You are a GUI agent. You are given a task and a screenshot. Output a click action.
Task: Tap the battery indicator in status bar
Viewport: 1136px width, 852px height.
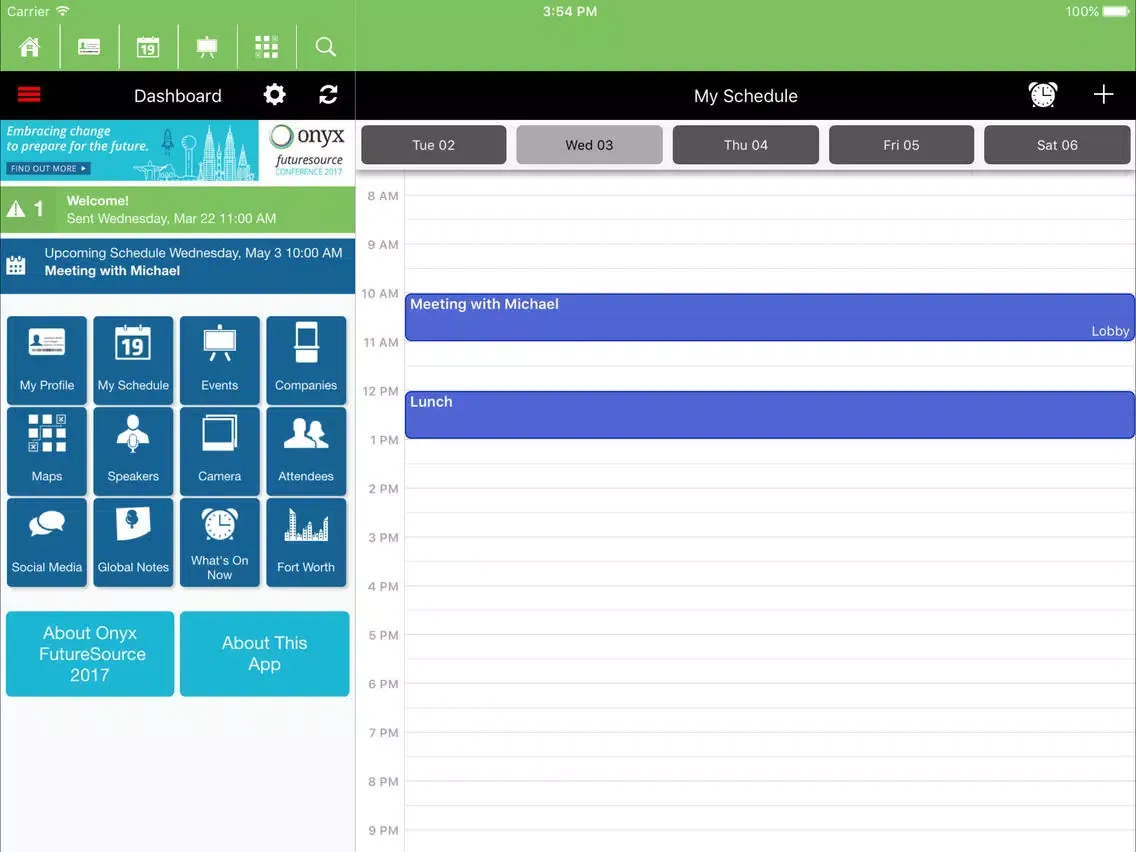pos(1115,12)
